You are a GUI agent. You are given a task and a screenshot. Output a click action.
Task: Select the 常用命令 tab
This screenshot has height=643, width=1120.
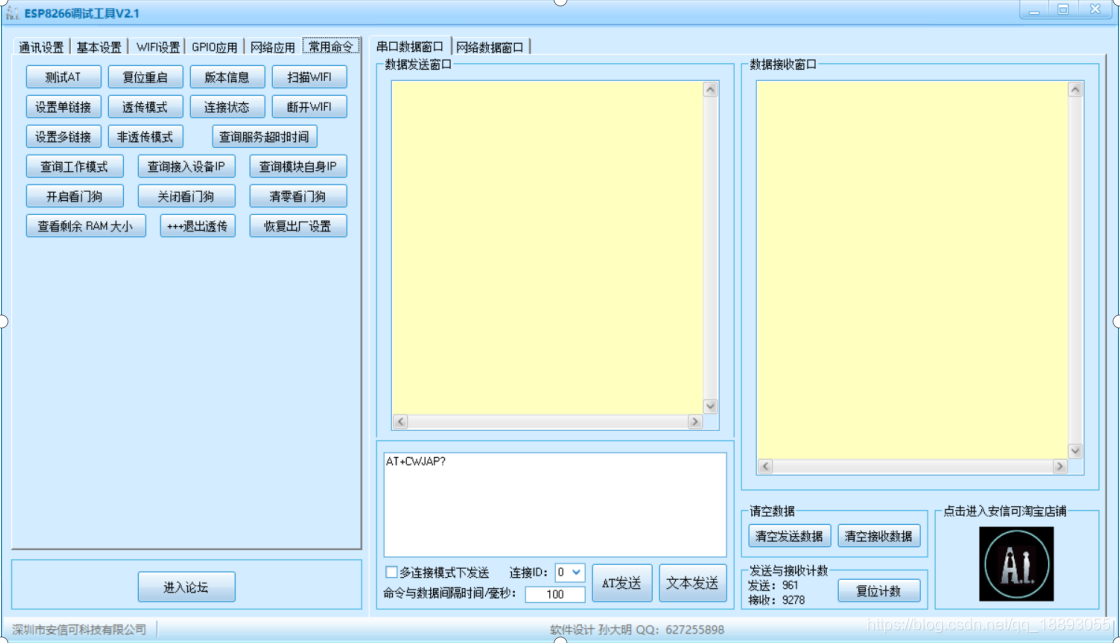click(331, 46)
